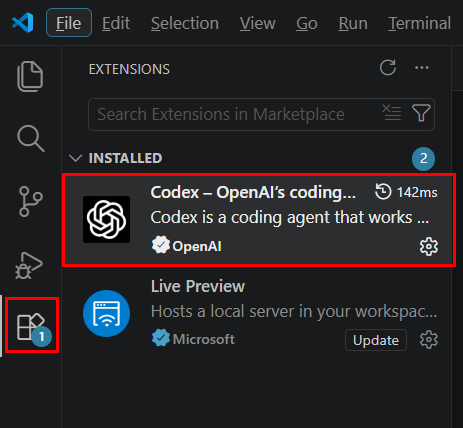Click the Live Preview extension icon

tap(106, 313)
